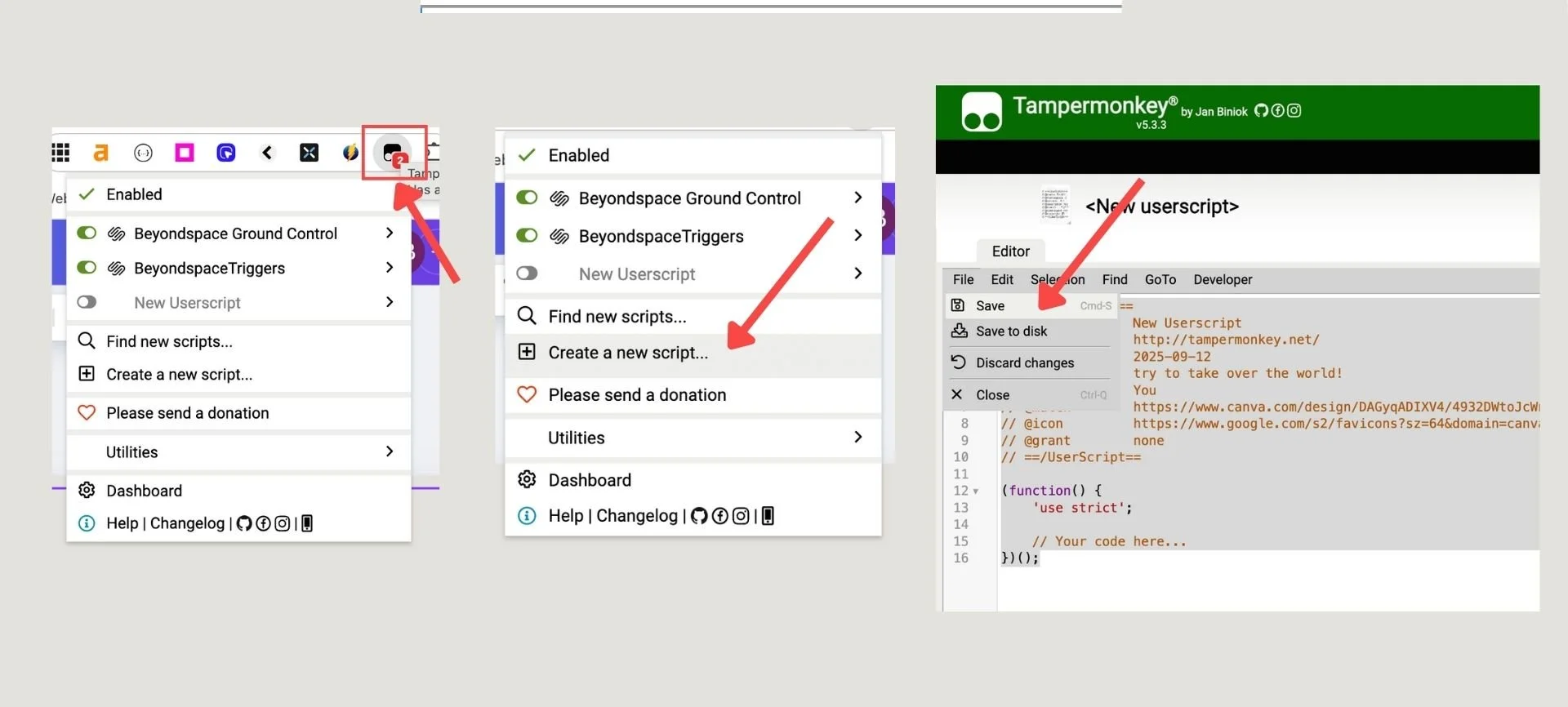This screenshot has width=1568, height=707.
Task: Click Please send a donation in left popup
Action: click(x=238, y=413)
